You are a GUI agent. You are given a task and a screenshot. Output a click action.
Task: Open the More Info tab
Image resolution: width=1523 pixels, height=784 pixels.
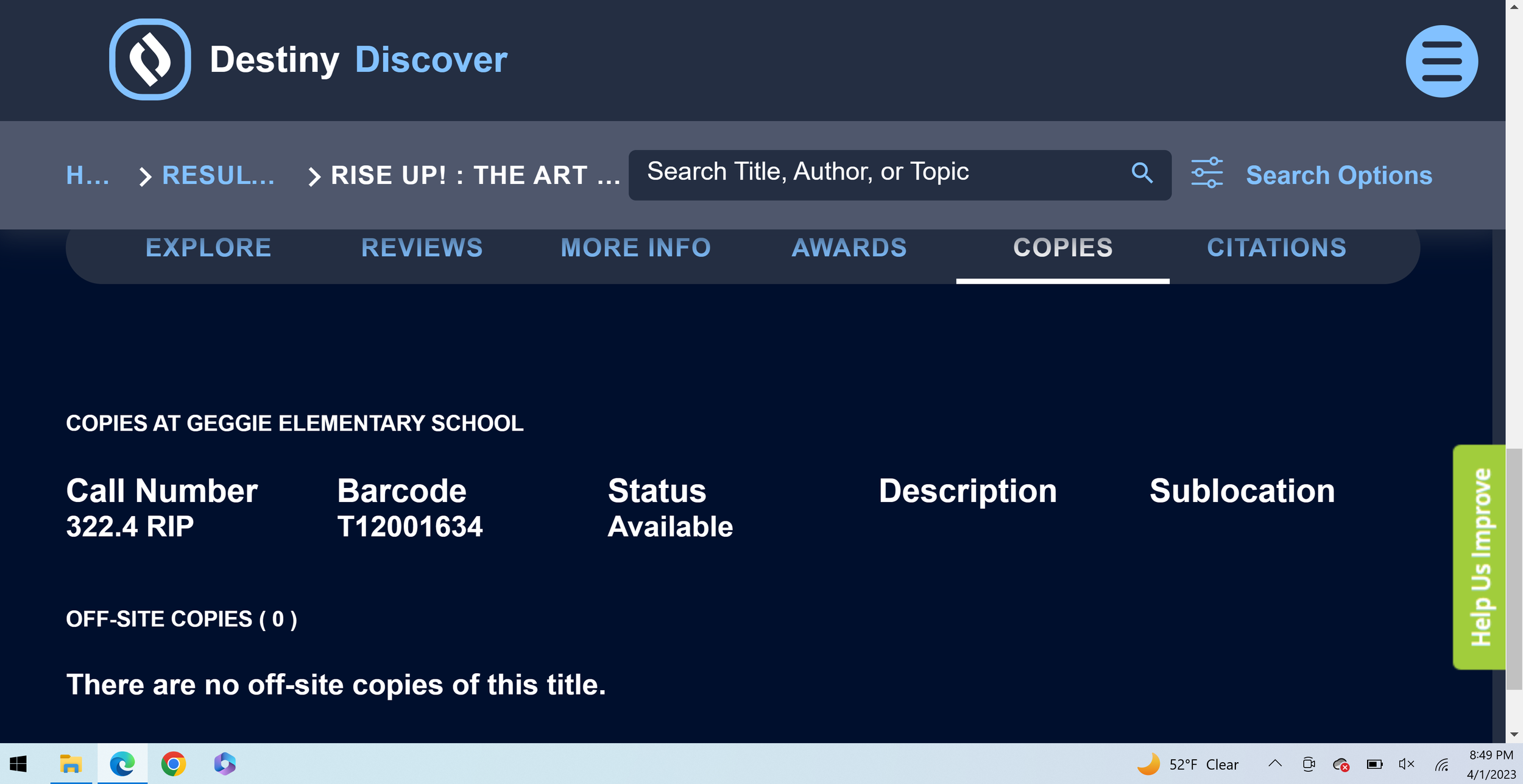[x=635, y=248]
